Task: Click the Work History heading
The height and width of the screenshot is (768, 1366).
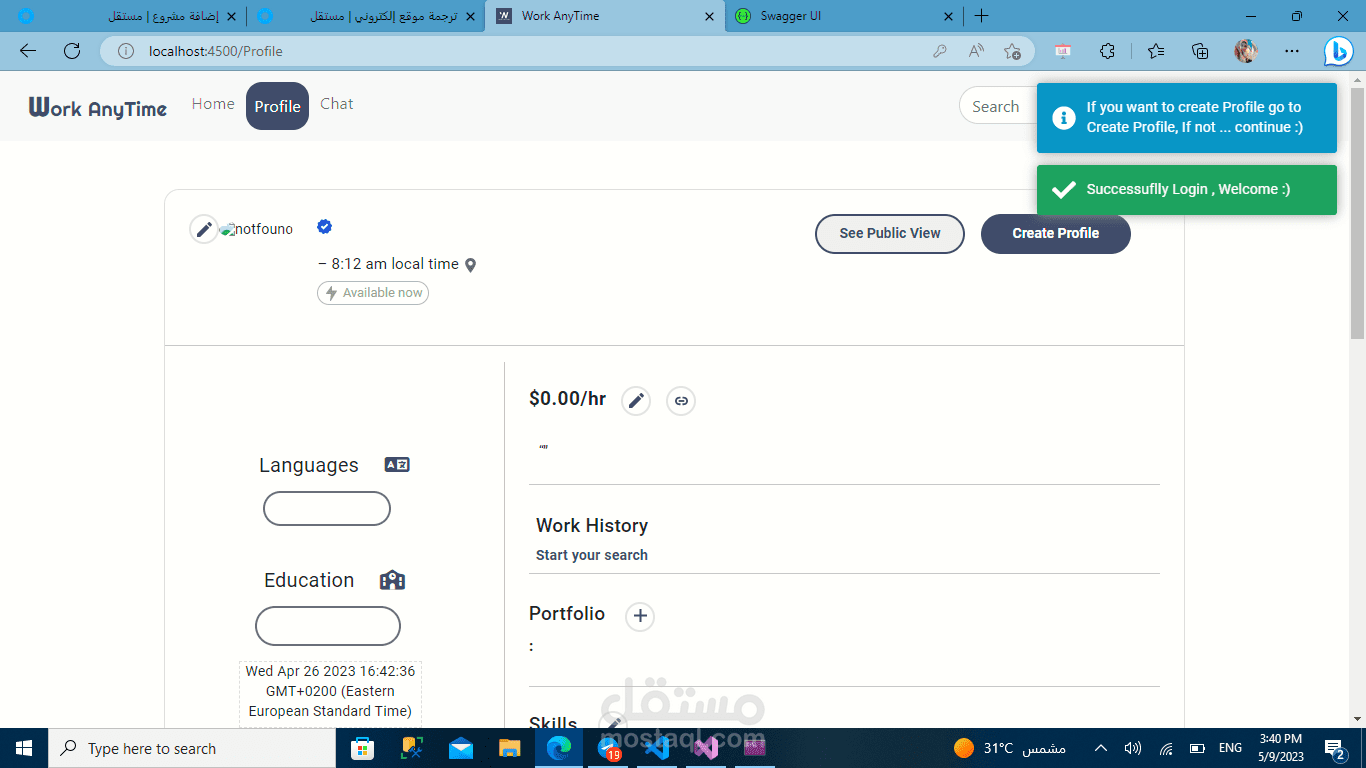Action: click(592, 526)
